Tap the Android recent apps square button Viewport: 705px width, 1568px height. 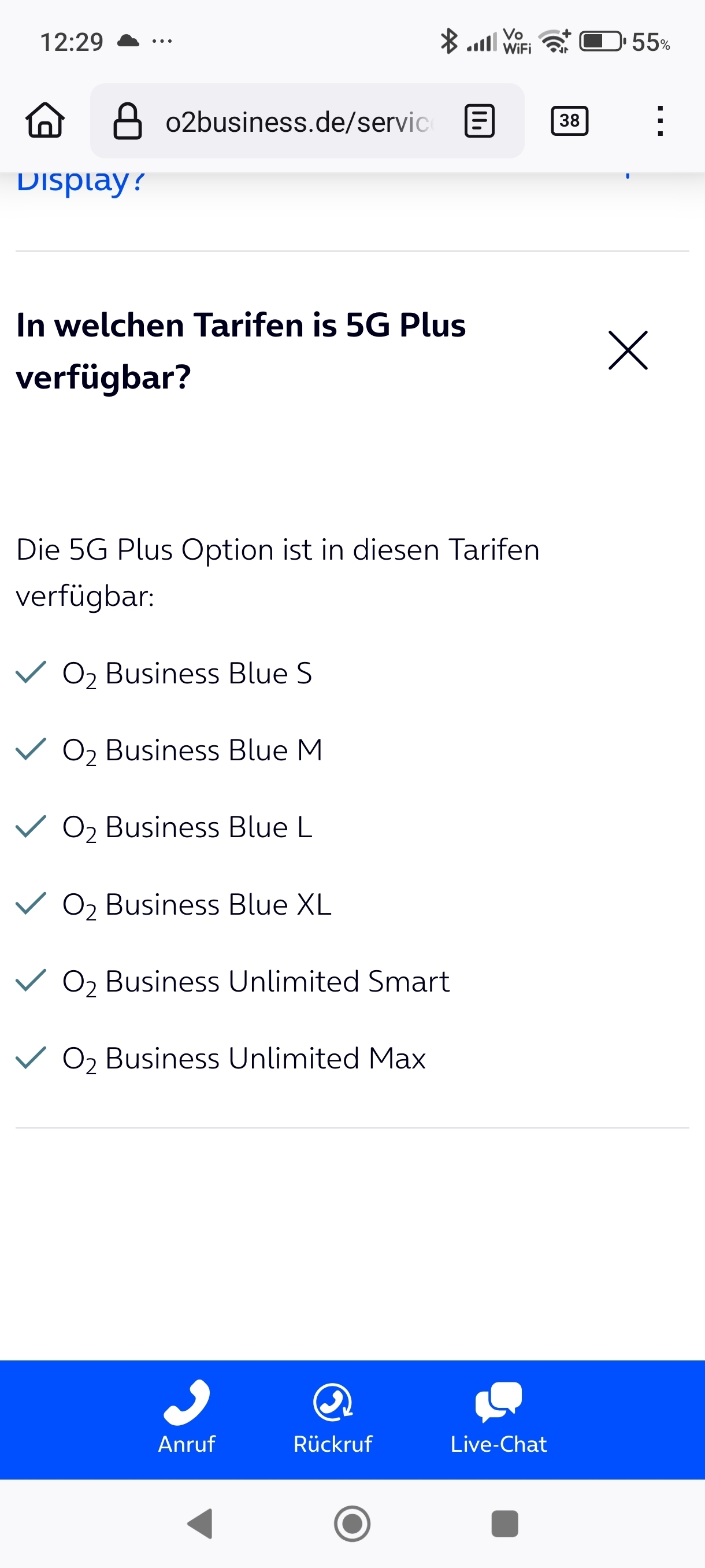tap(504, 1523)
